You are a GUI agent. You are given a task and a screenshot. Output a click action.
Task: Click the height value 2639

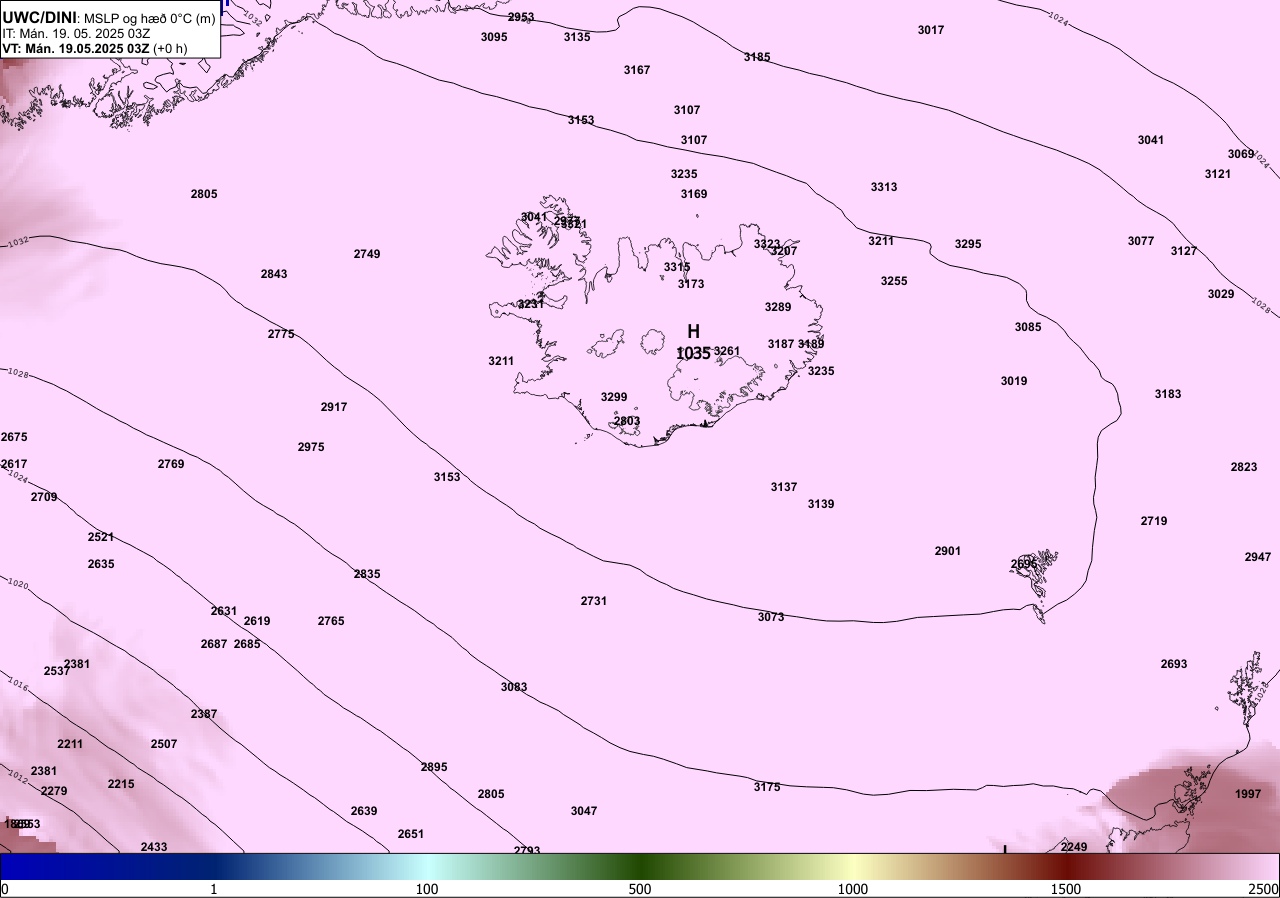(x=364, y=811)
